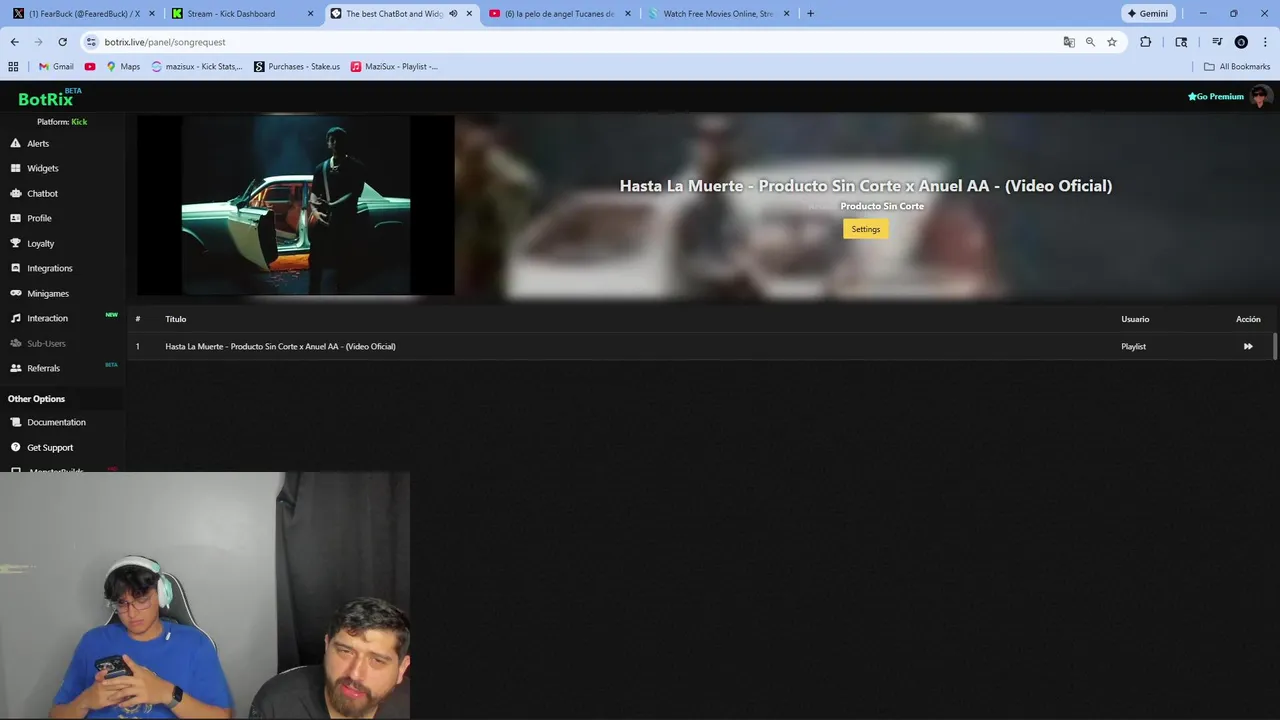Close the Kick Dashboard tab

coord(310,14)
